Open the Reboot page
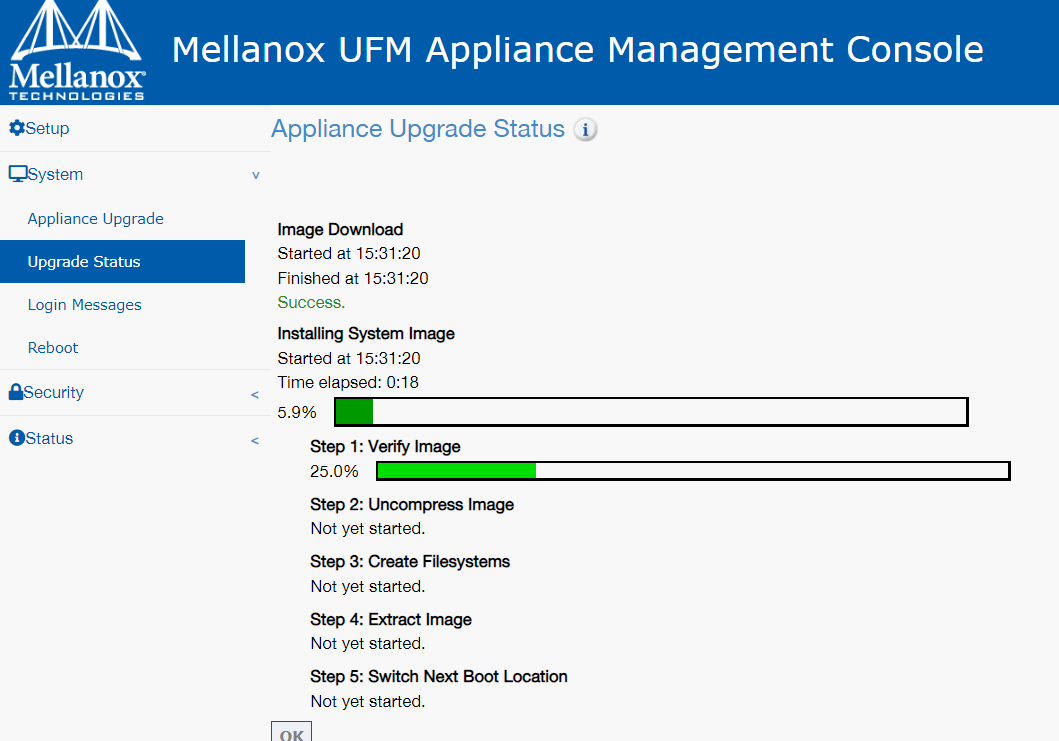Image resolution: width=1059 pixels, height=741 pixels. [53, 348]
